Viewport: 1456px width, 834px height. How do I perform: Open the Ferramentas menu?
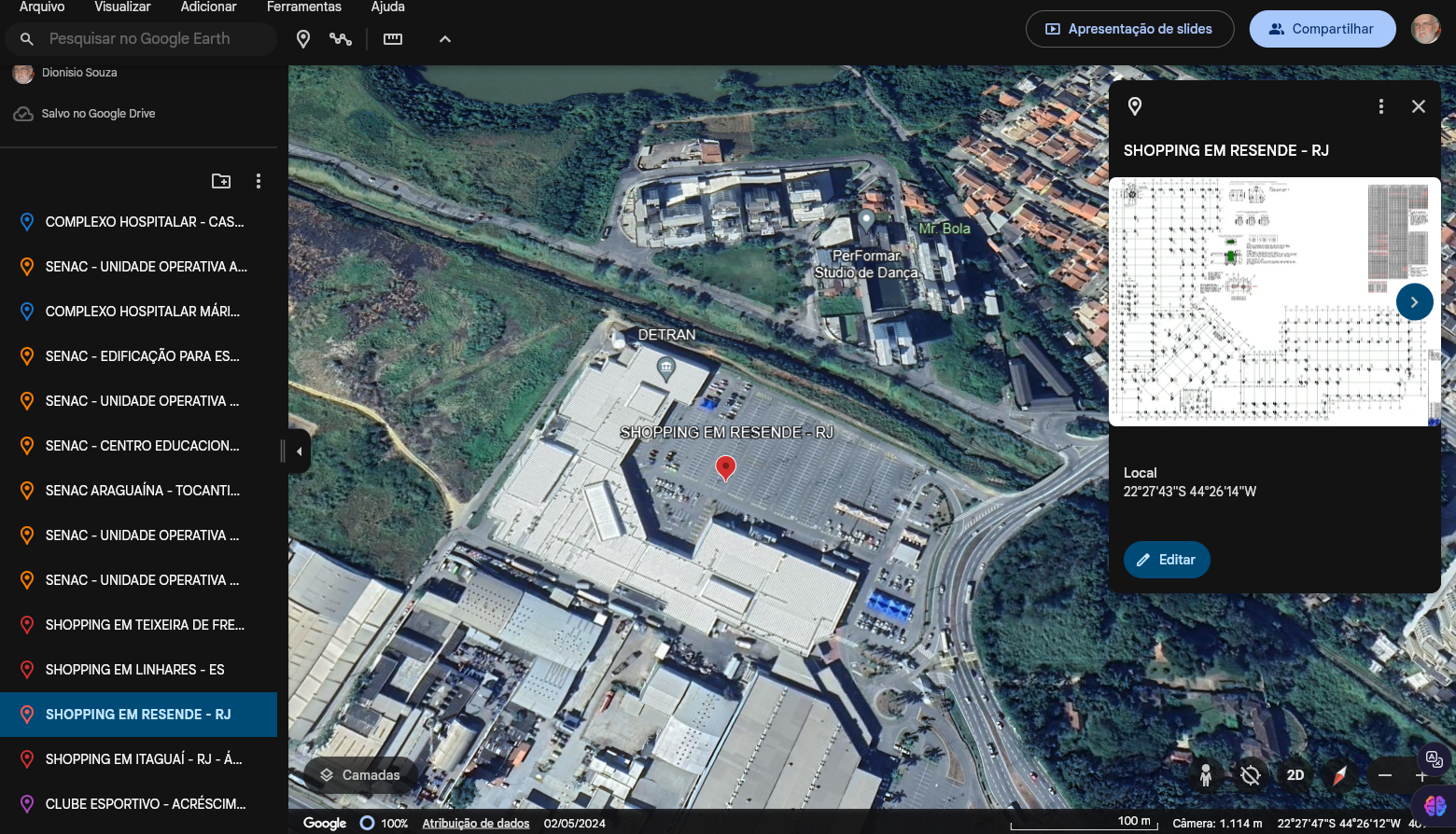coord(303,7)
